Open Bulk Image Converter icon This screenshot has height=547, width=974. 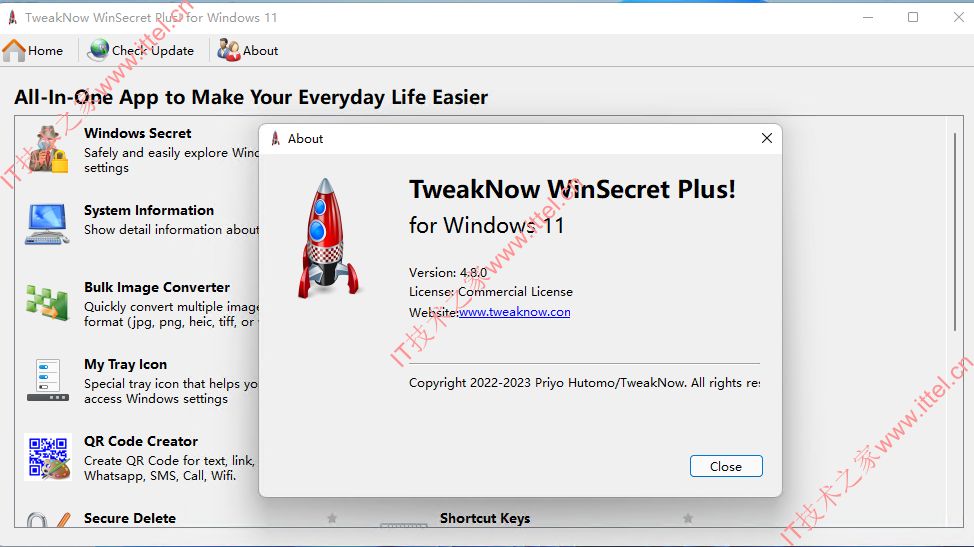click(47, 302)
